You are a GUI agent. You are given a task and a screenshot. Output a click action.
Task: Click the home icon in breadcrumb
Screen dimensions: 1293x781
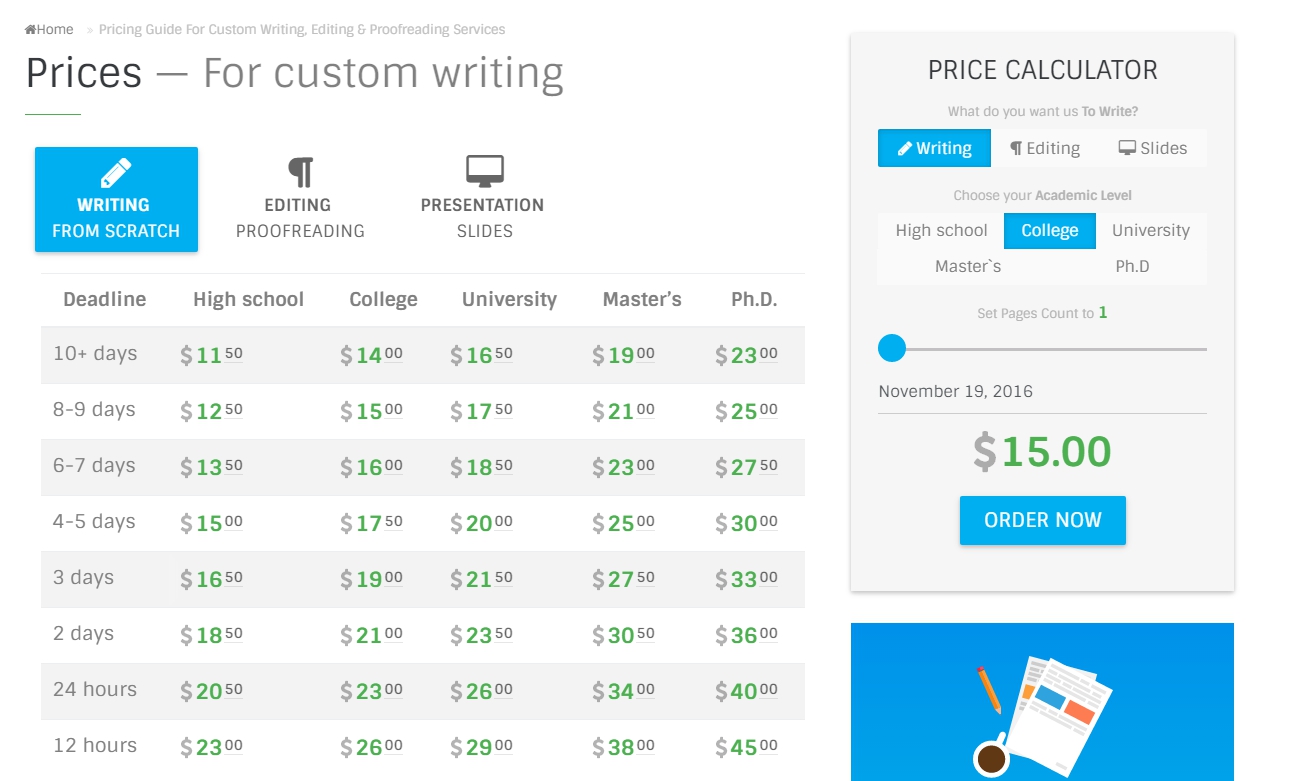(x=31, y=30)
